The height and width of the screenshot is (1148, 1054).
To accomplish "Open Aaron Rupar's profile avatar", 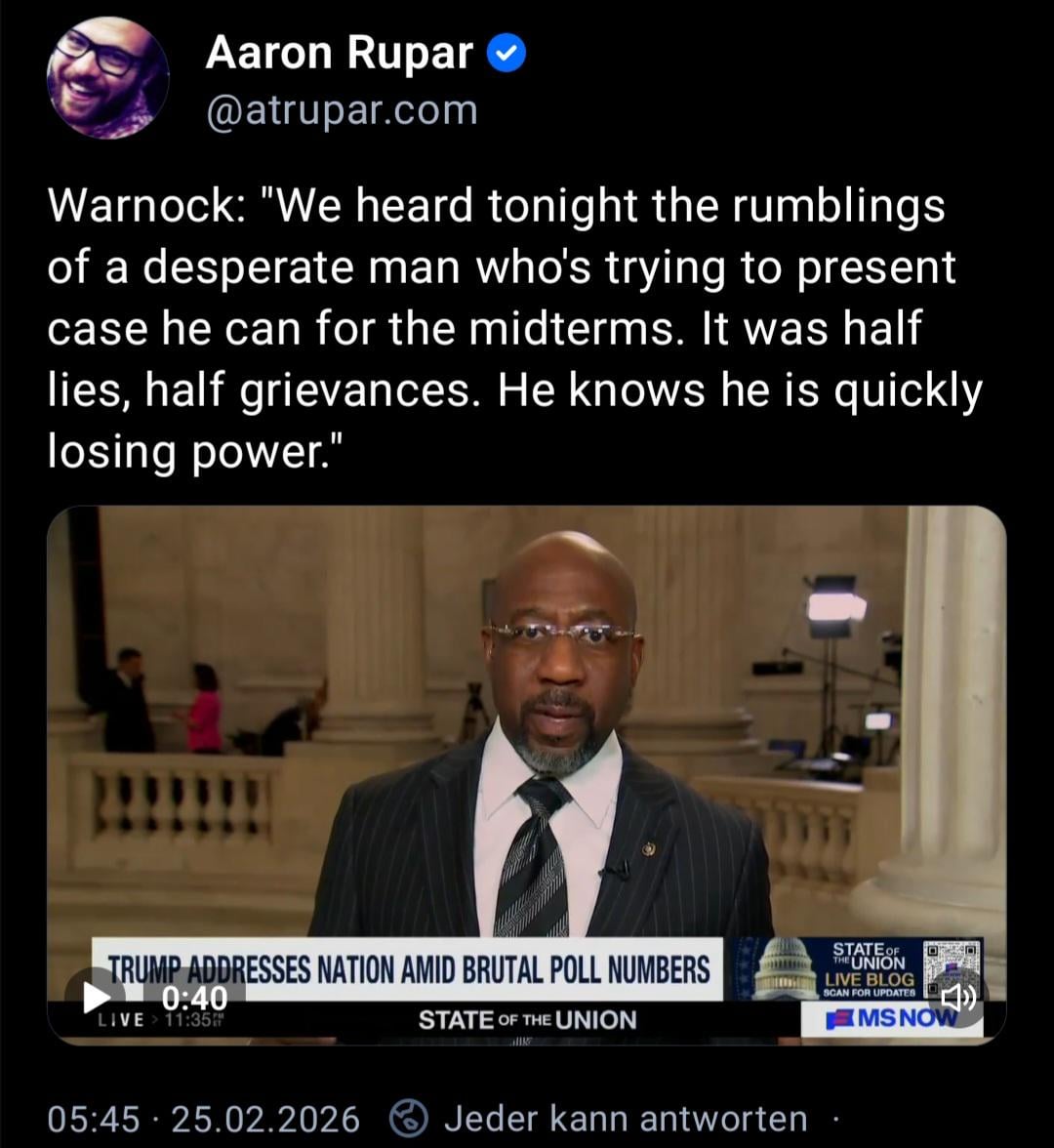I will 107,78.
